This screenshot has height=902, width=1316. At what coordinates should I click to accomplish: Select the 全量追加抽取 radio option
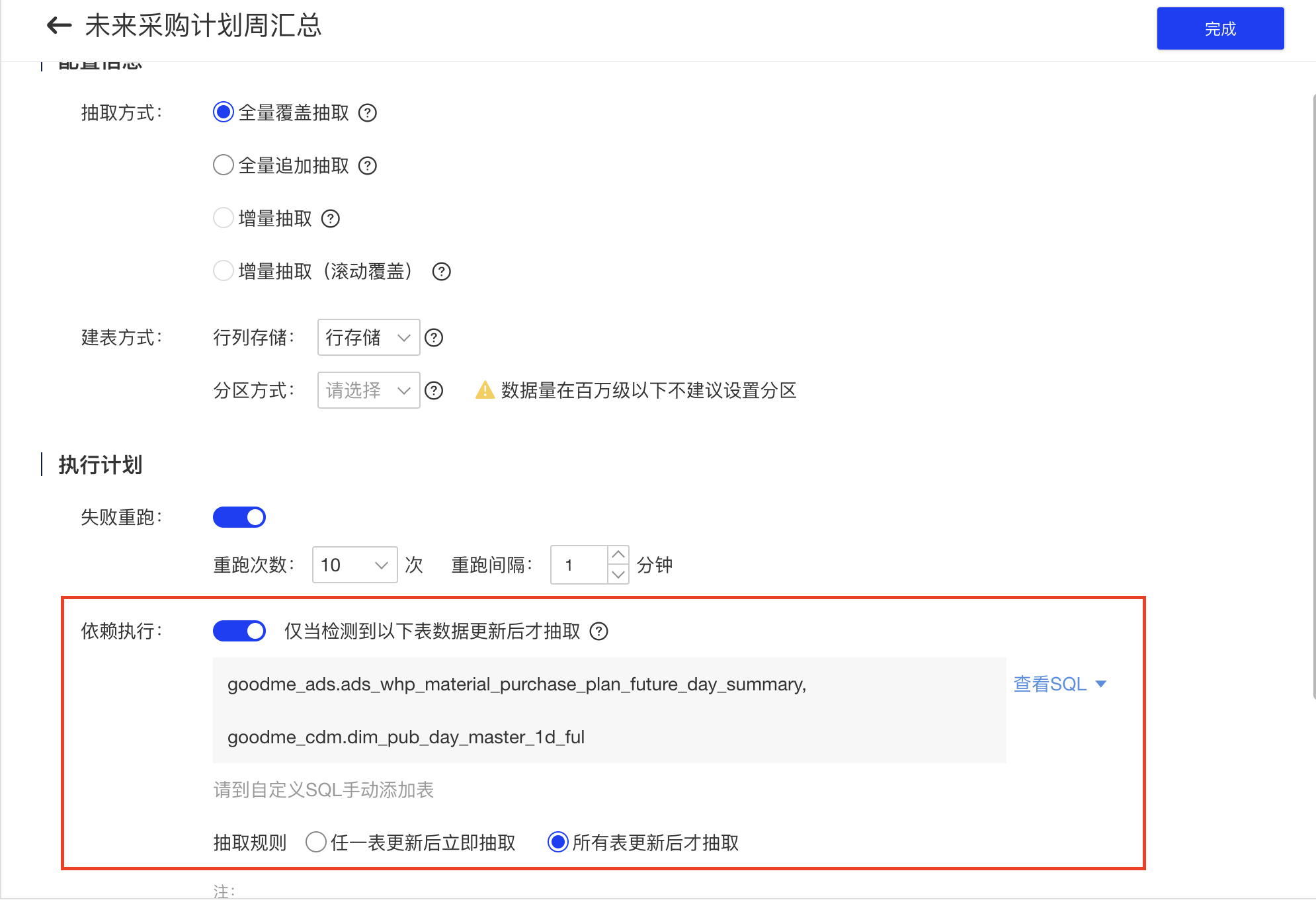click(x=223, y=165)
